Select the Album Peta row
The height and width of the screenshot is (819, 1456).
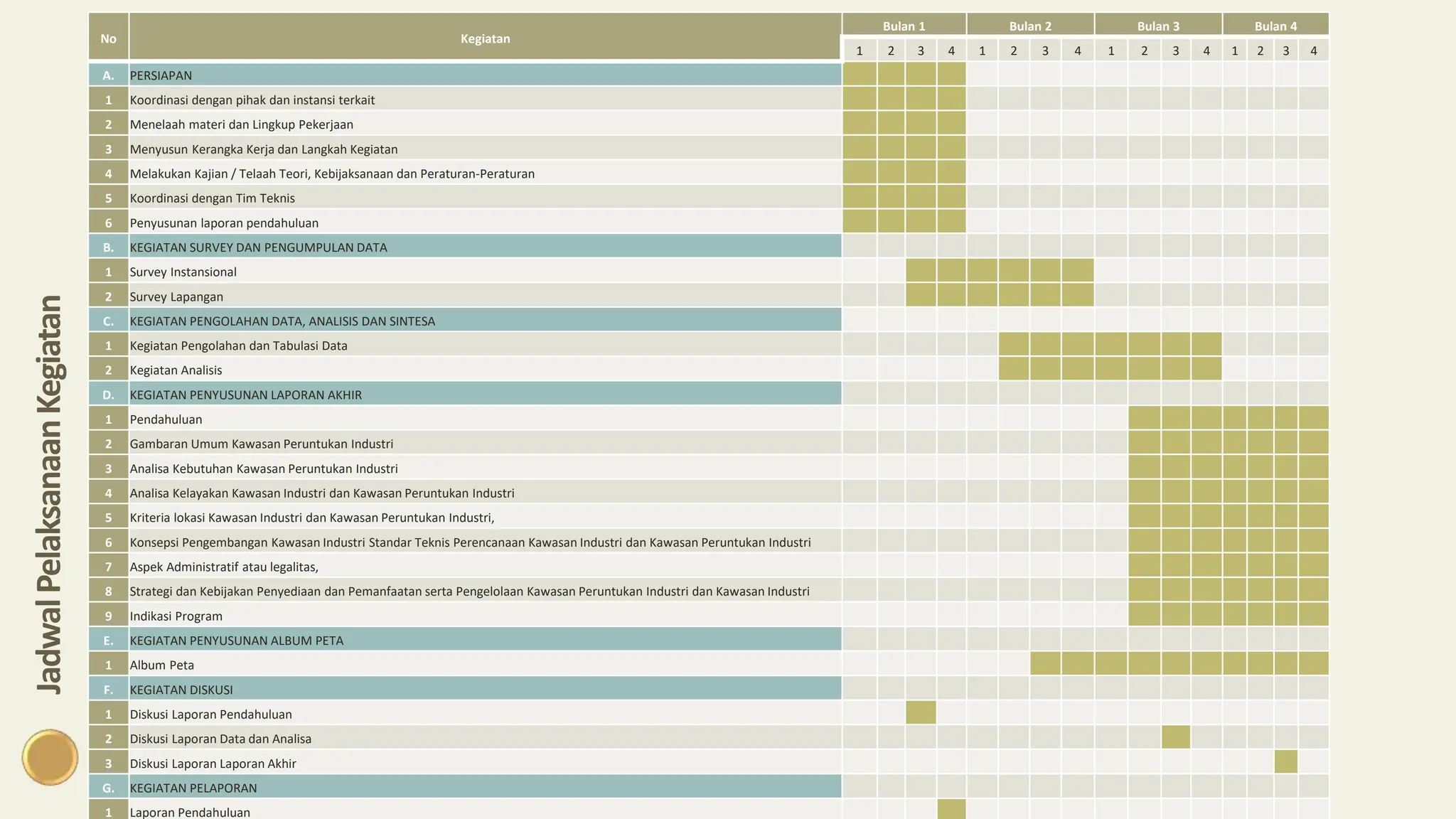tap(161, 665)
